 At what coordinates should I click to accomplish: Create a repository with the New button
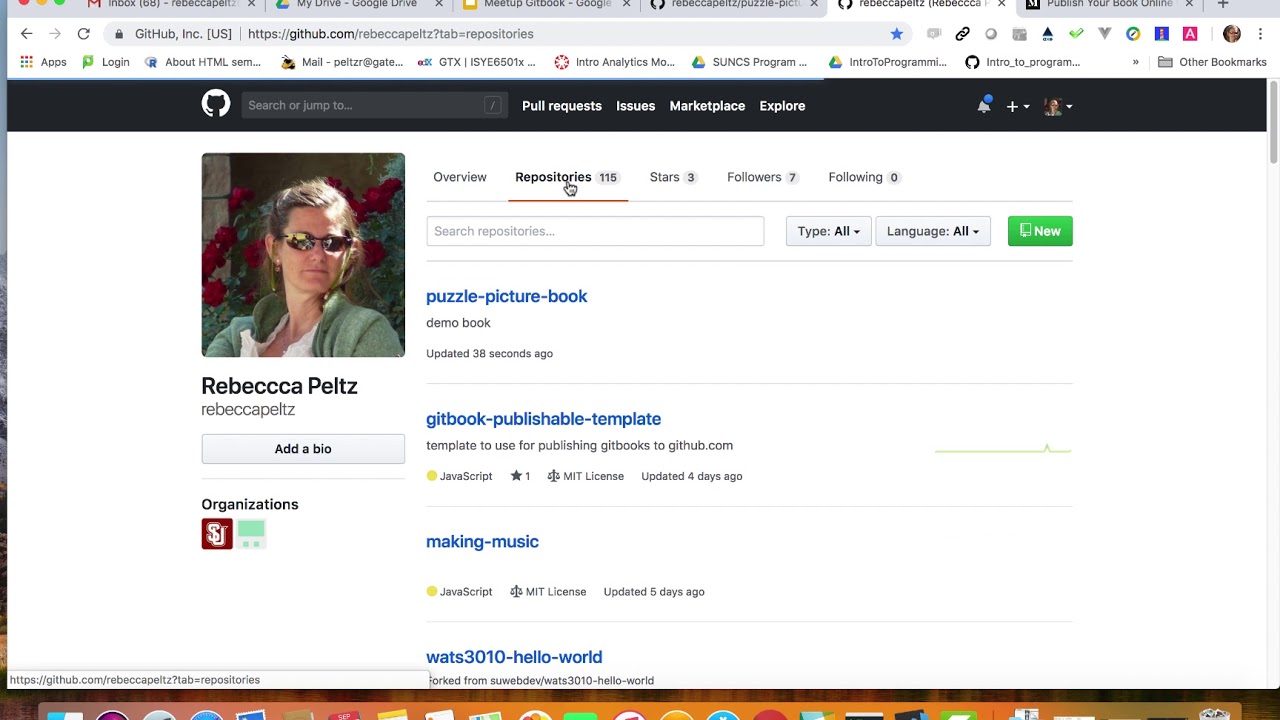1040,231
